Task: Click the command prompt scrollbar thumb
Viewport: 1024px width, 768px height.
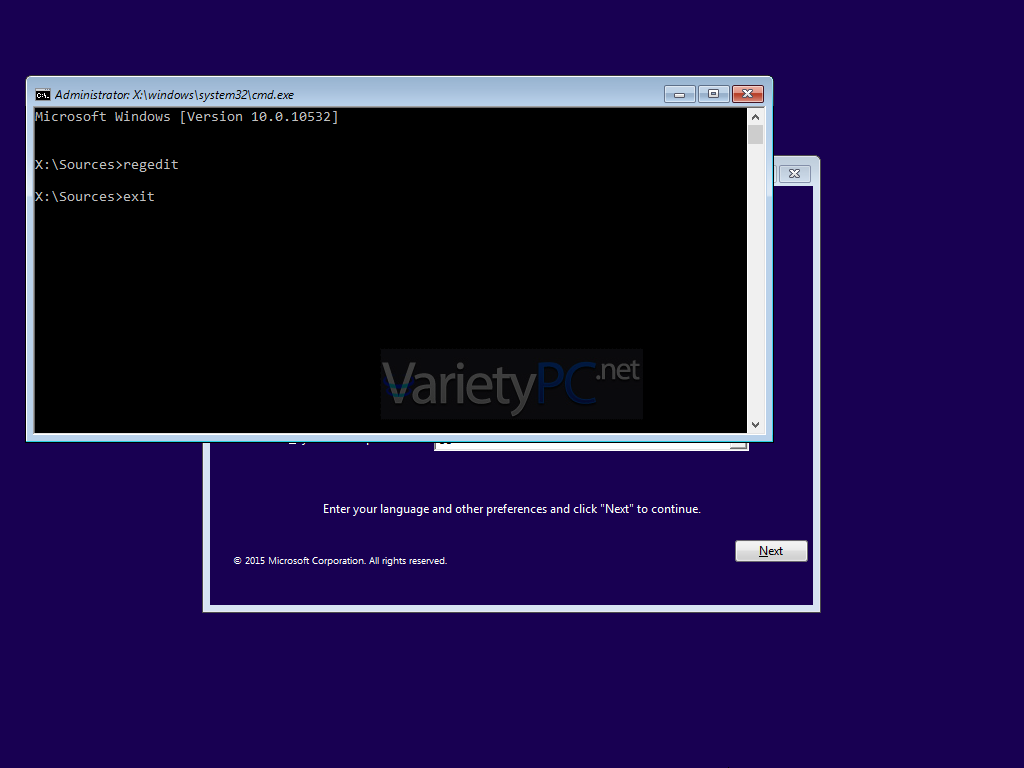Action: point(756,135)
